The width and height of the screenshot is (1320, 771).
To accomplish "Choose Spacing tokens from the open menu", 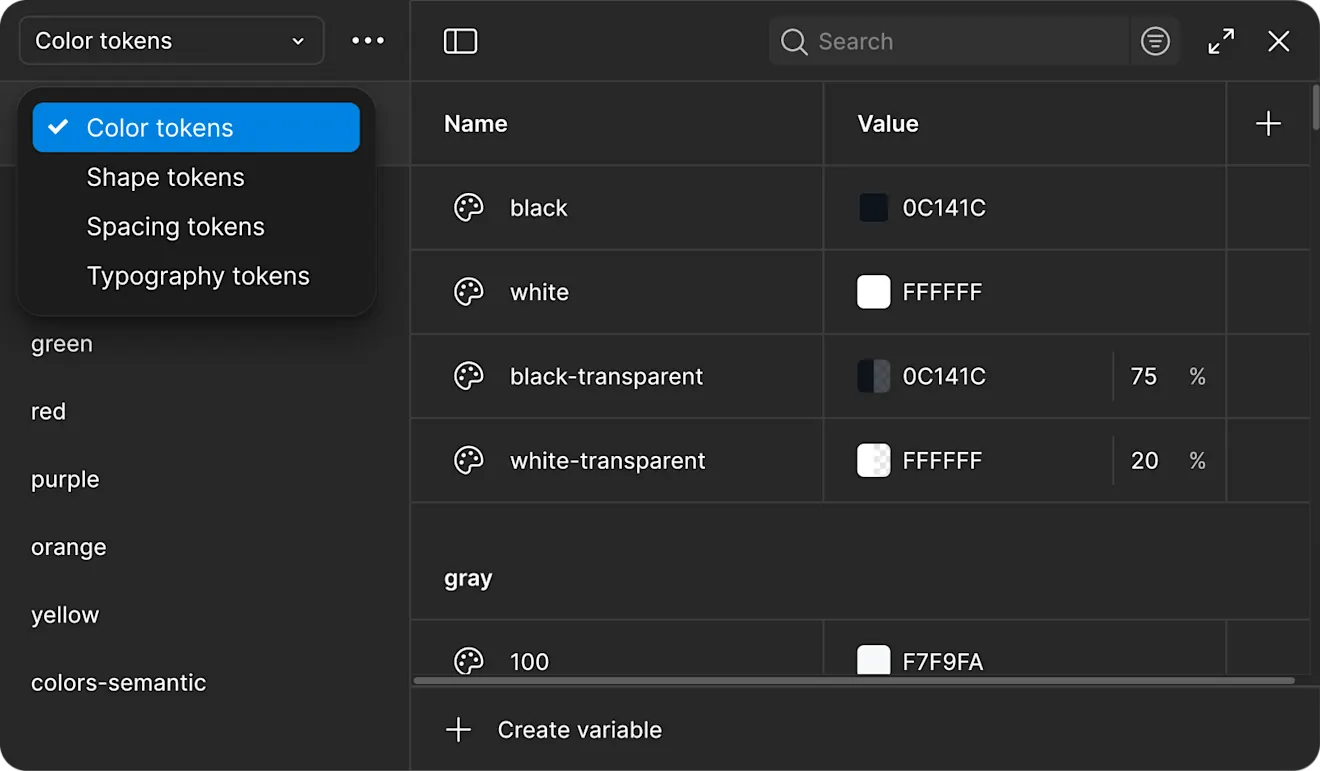I will (175, 226).
